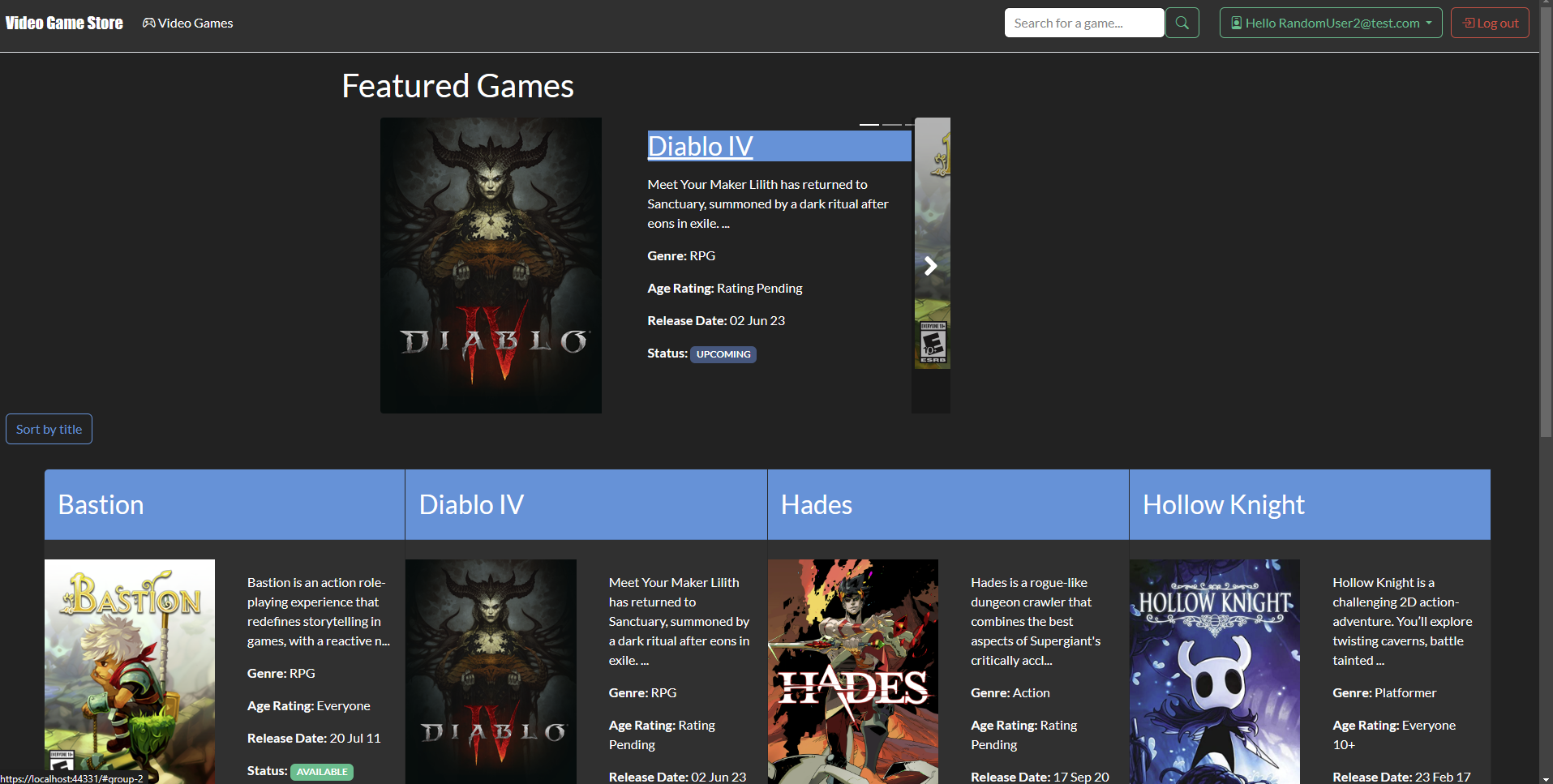This screenshot has width=1553, height=784.
Task: Open the featured Diablo IV title link
Action: [x=700, y=146]
